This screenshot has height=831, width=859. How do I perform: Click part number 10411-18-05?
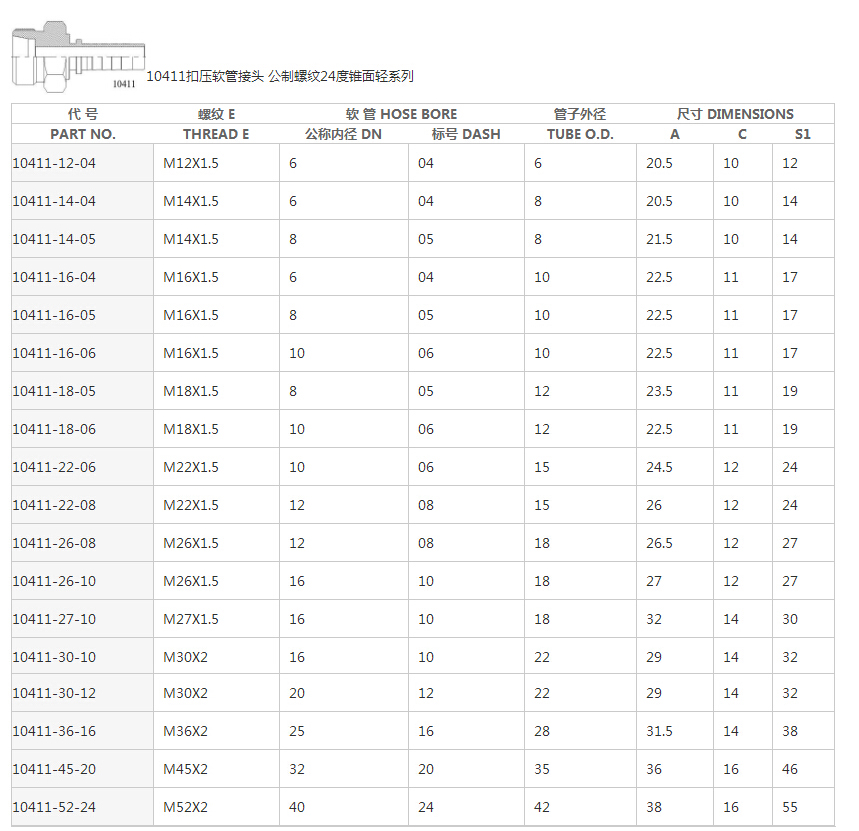(x=54, y=391)
